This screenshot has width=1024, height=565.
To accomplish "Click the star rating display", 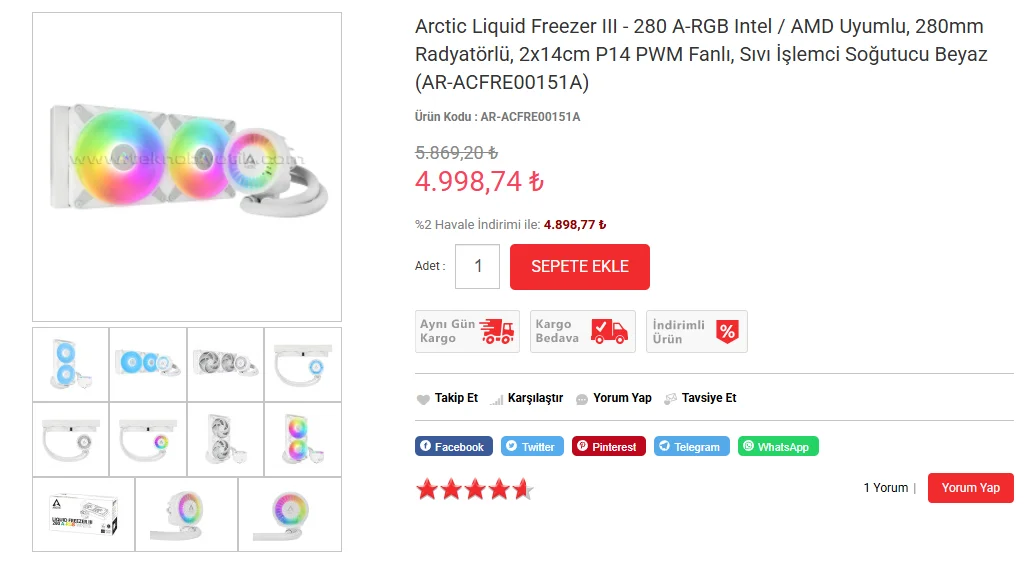I will [x=475, y=489].
